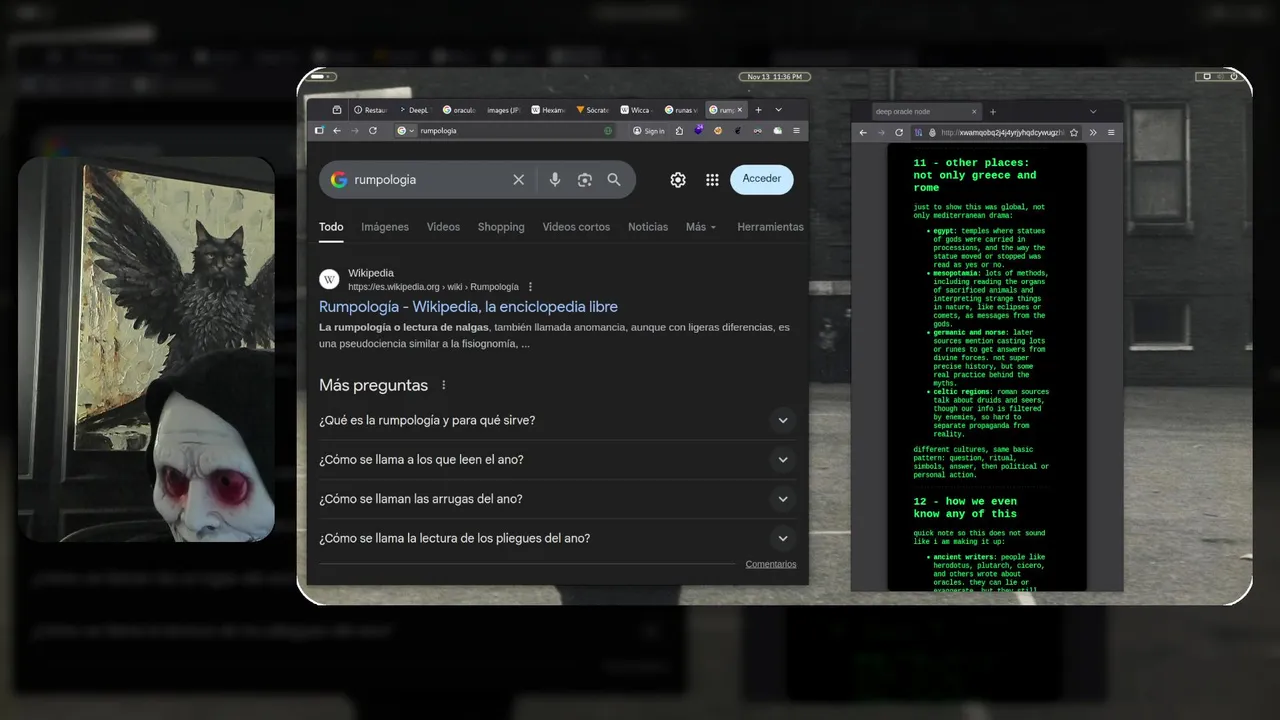Image resolution: width=1280 pixels, height=720 pixels.
Task: Reload the Google results page
Action: [x=373, y=131]
